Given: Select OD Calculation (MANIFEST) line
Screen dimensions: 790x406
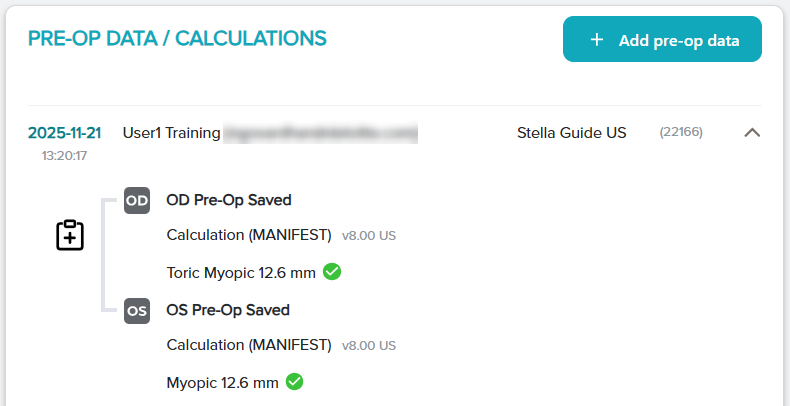Looking at the screenshot, I should click(249, 236).
